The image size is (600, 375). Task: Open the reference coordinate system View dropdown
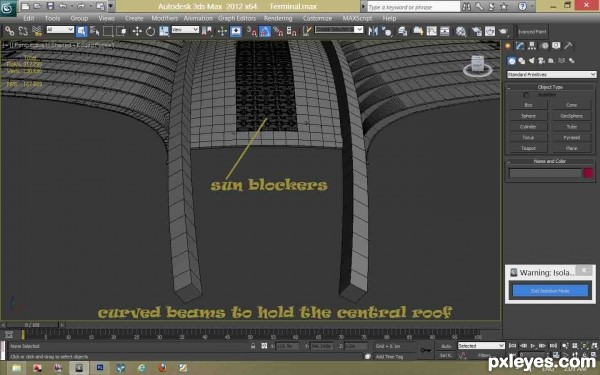pyautogui.click(x=185, y=29)
